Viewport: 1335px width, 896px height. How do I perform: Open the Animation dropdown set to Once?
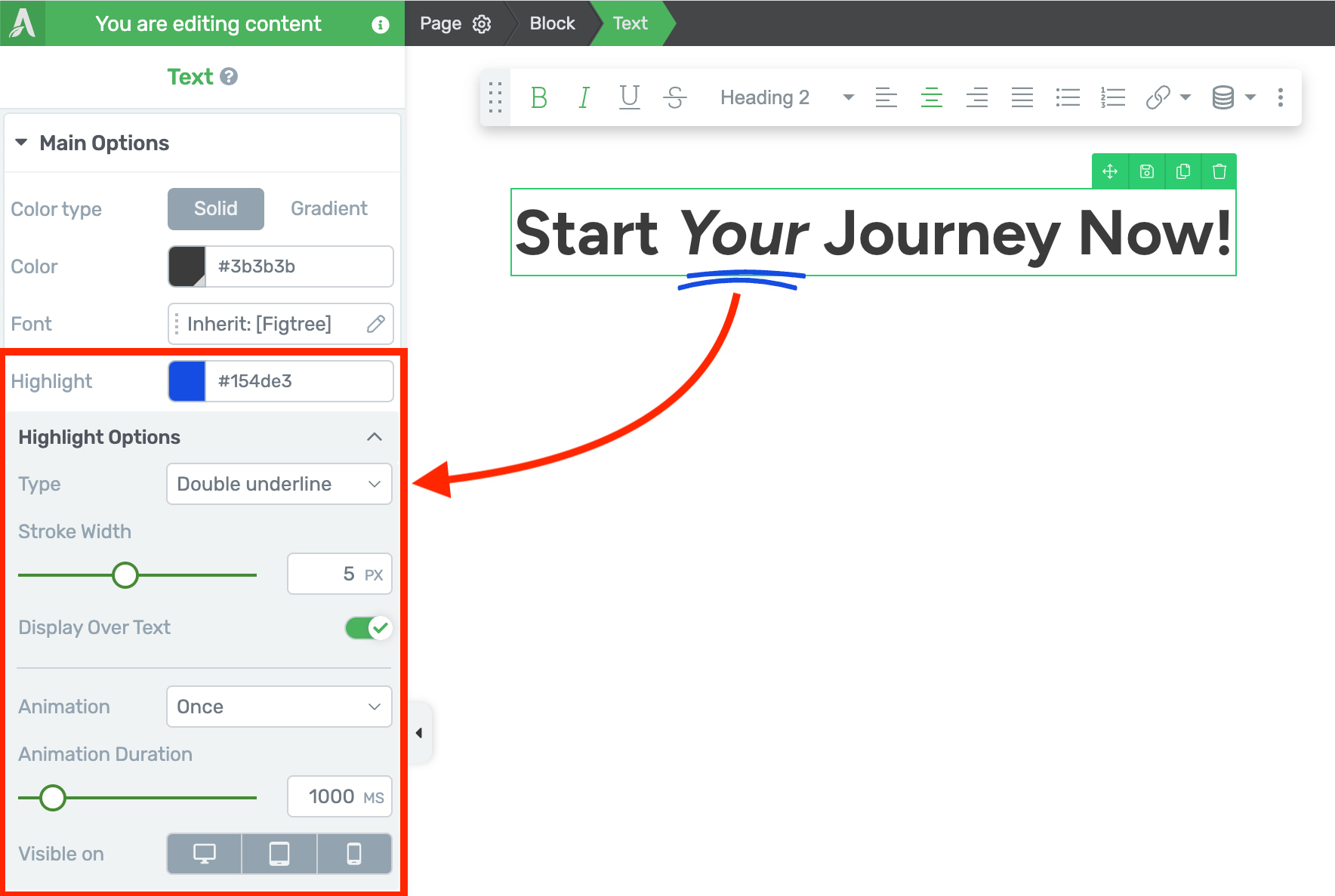pyautogui.click(x=279, y=707)
